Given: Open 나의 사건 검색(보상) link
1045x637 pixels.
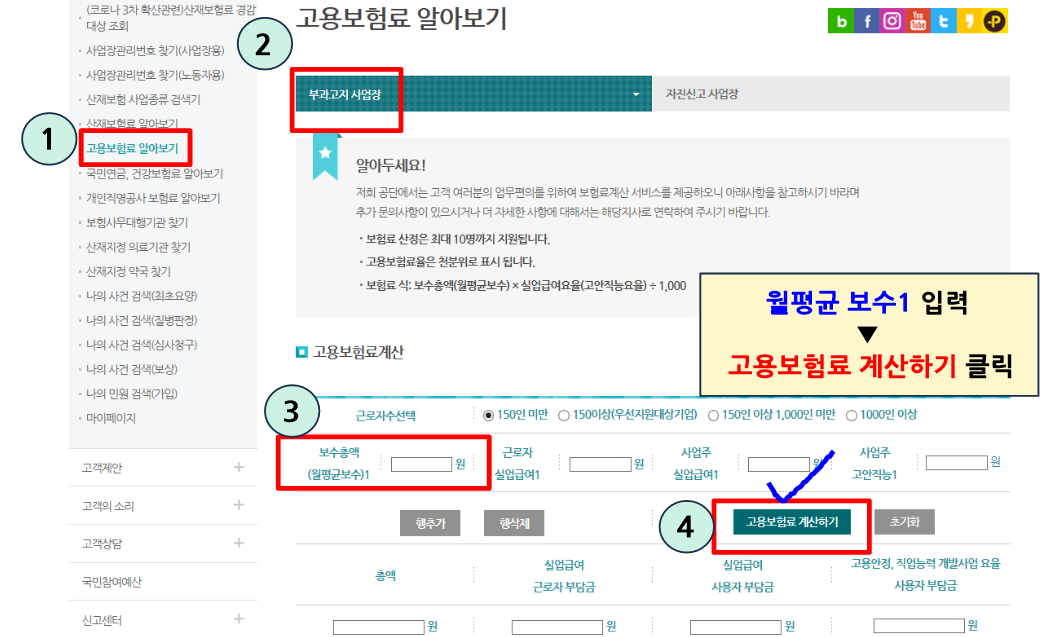Looking at the screenshot, I should [132, 369].
